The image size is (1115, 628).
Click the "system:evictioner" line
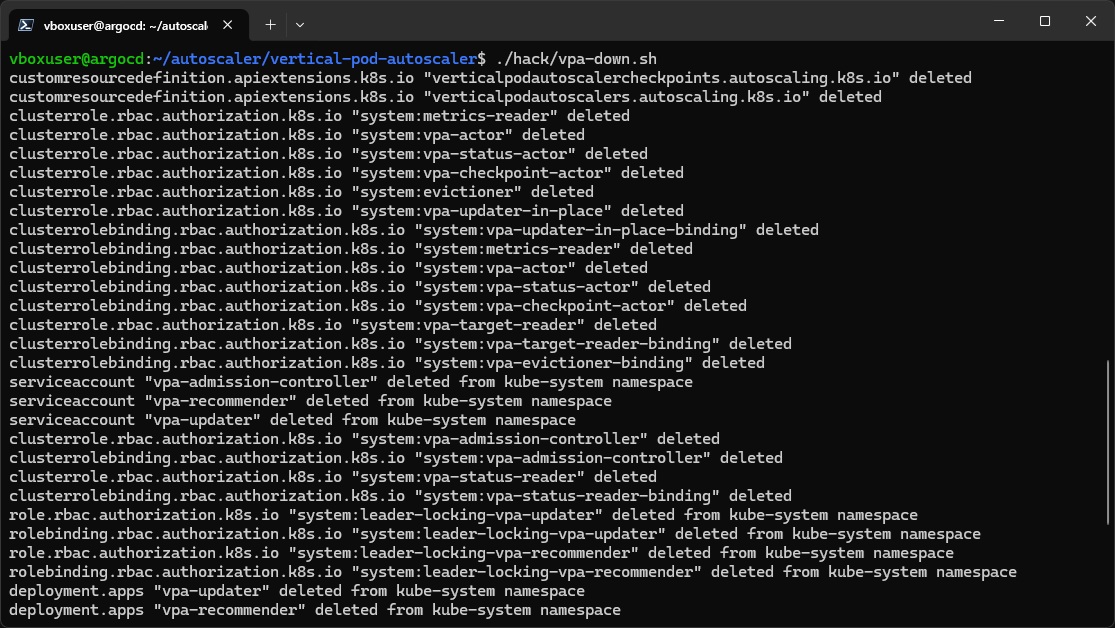click(x=302, y=192)
